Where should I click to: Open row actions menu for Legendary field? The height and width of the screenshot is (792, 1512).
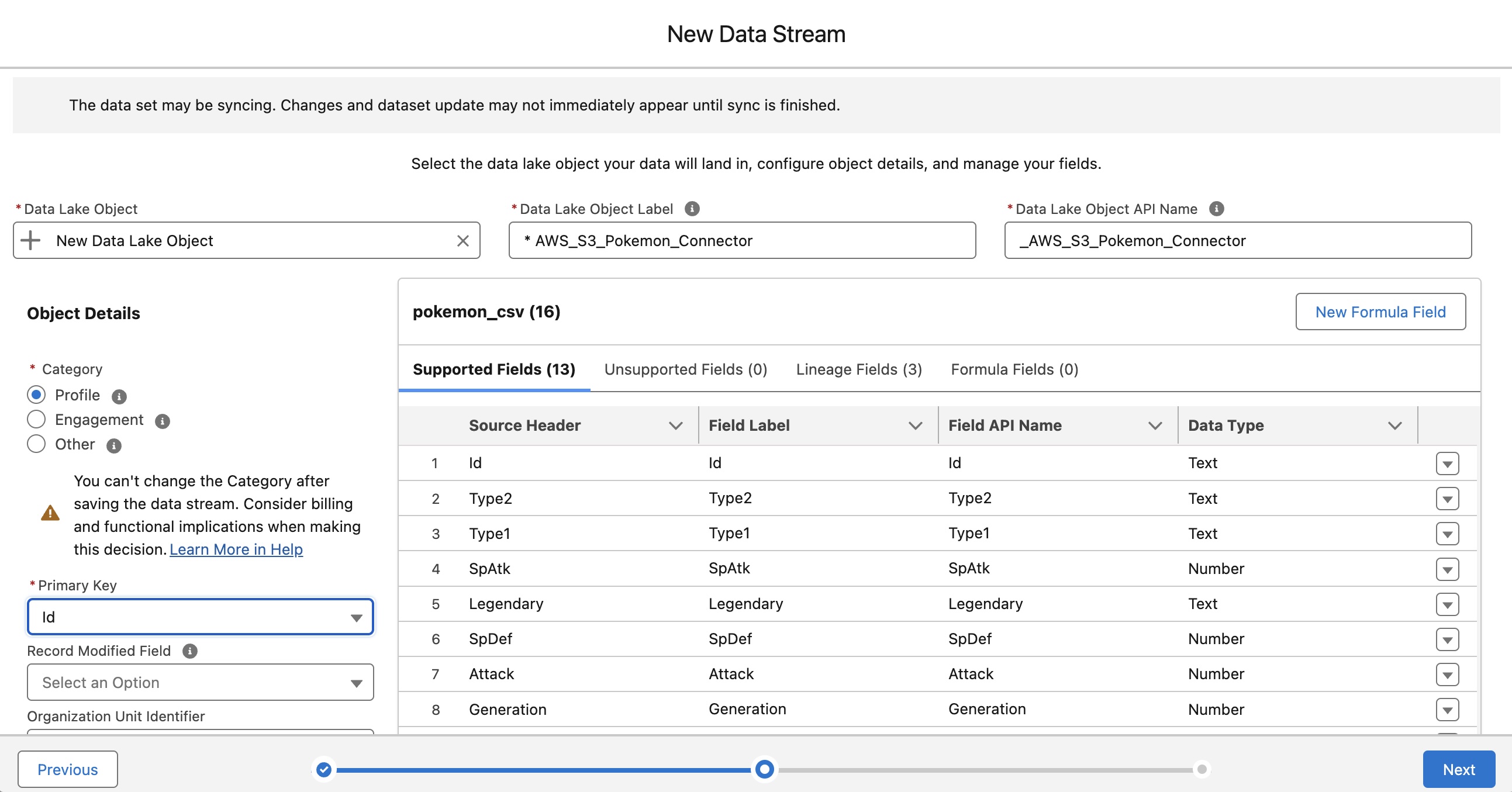pyautogui.click(x=1447, y=604)
